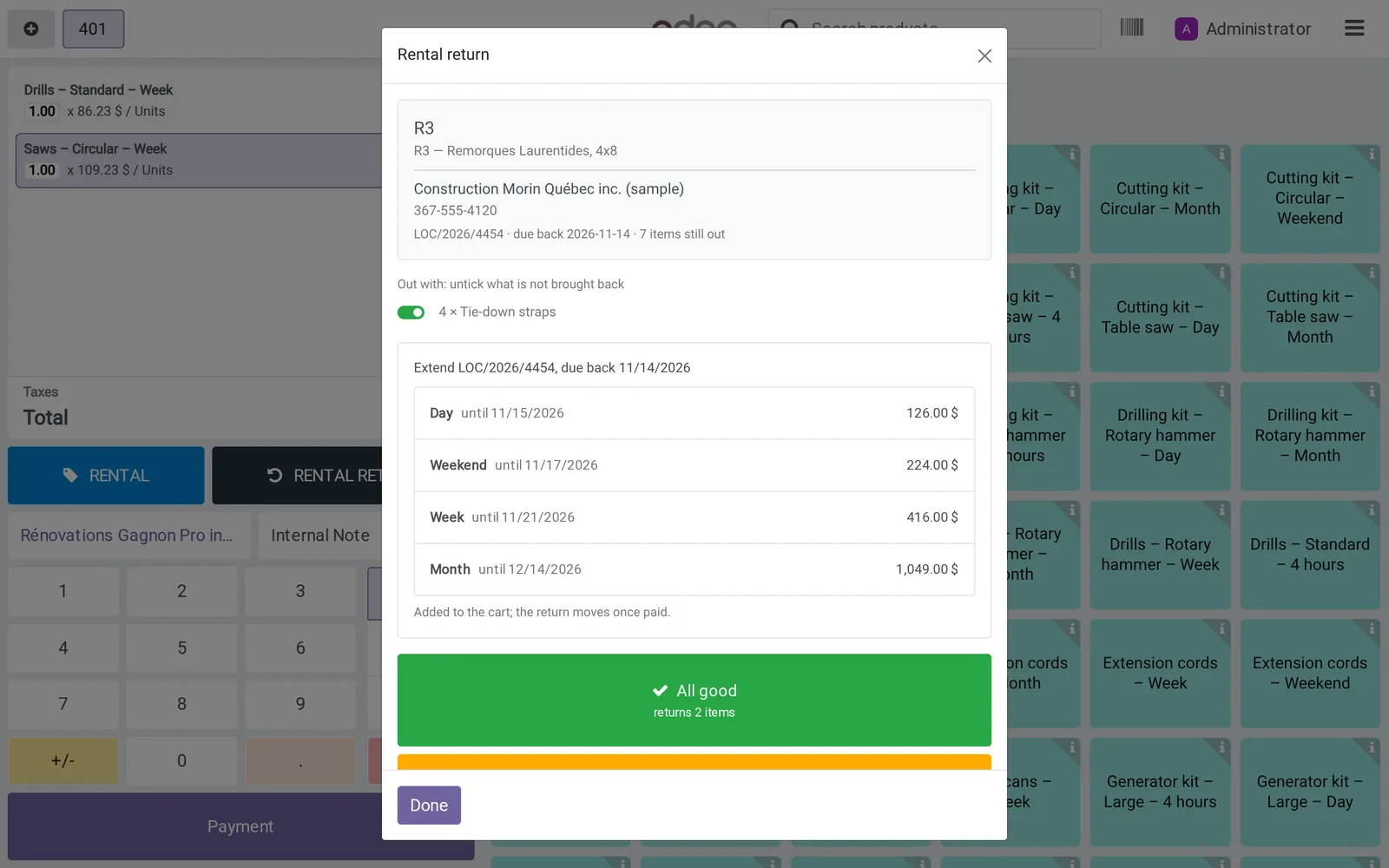Toggle the Tie-down straps switch
The width and height of the screenshot is (1389, 868).
(411, 312)
